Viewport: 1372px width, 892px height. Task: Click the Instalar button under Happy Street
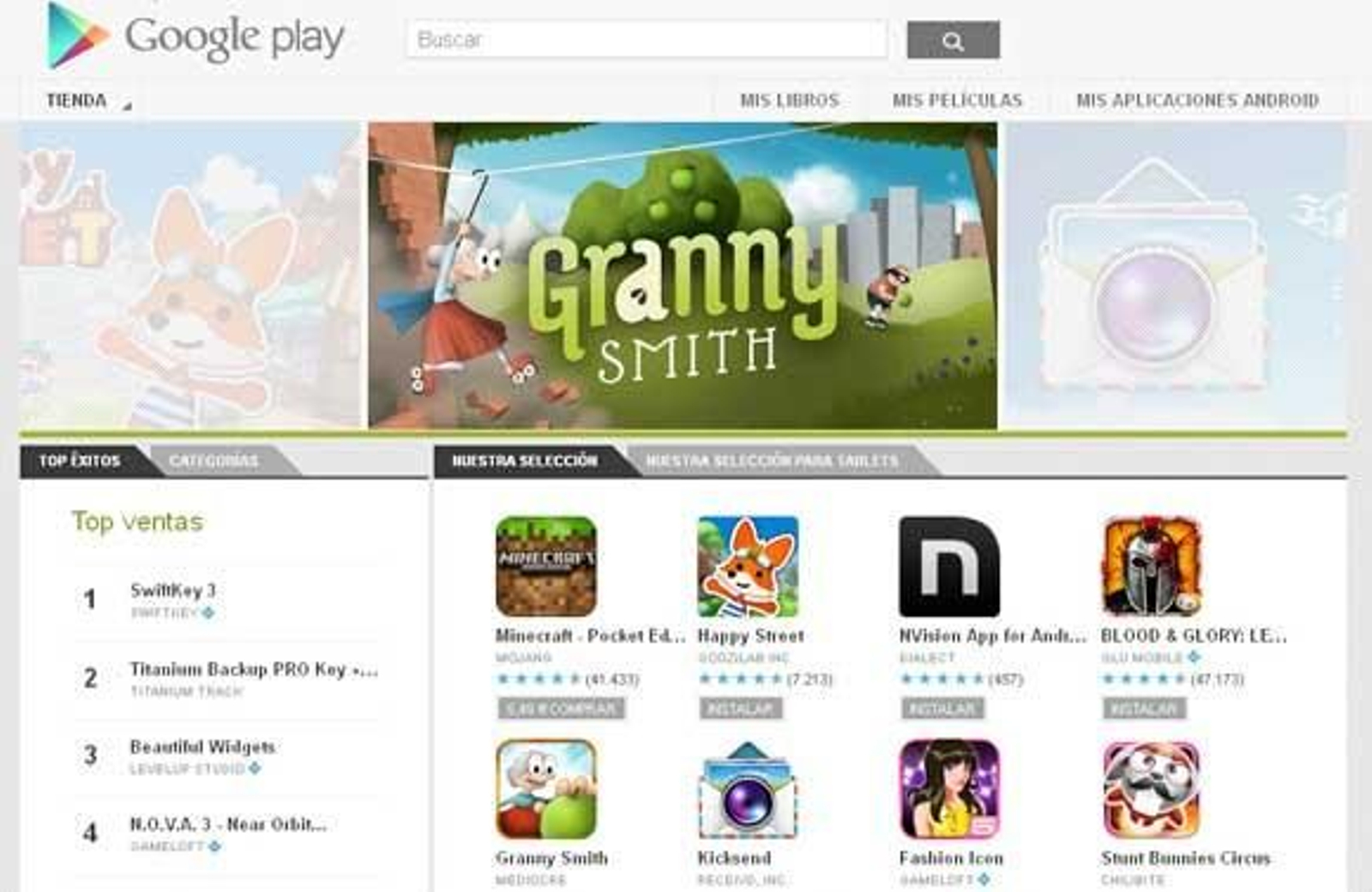pos(740,708)
